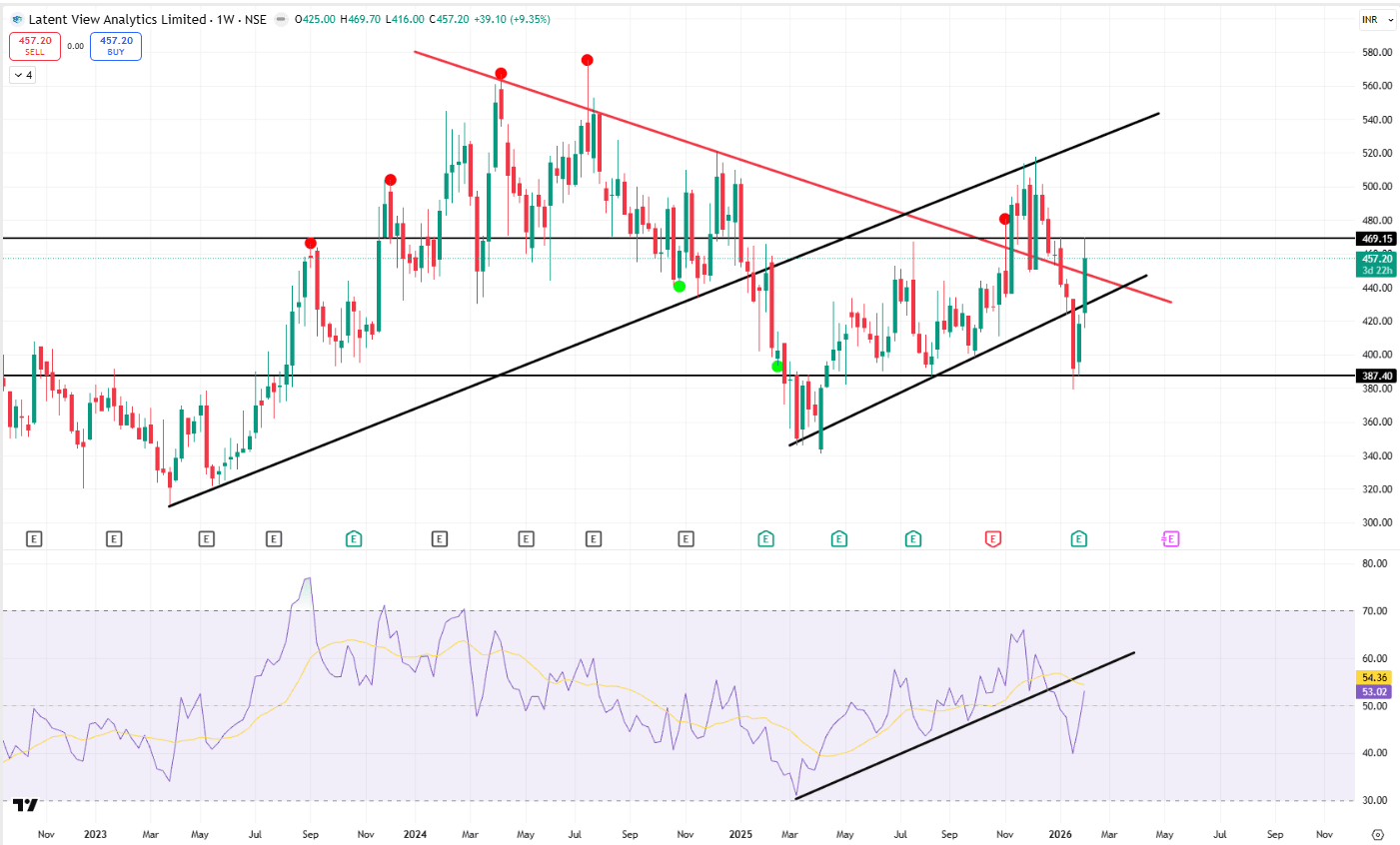
Task: Select the red dot at September 2023 peak
Action: coord(311,244)
